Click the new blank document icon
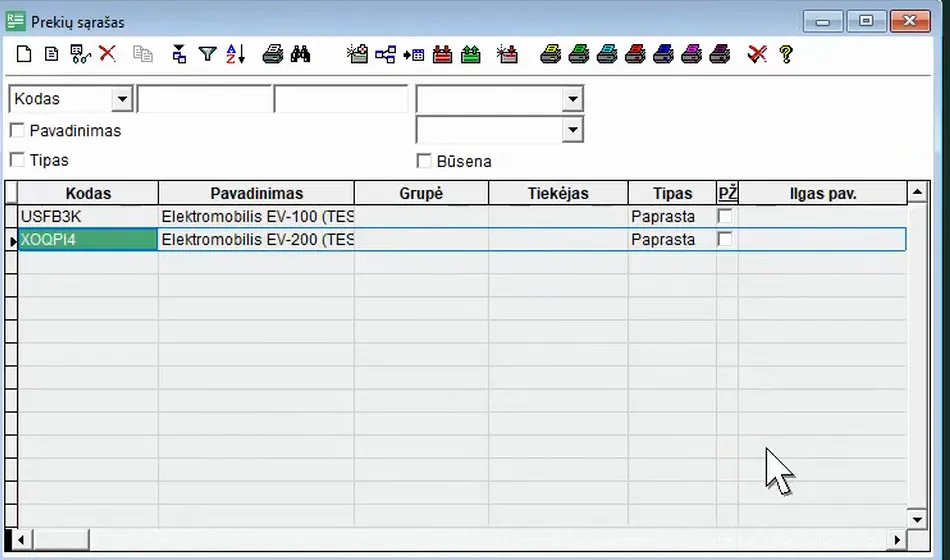Viewport: 950px width, 560px height. pos(24,54)
